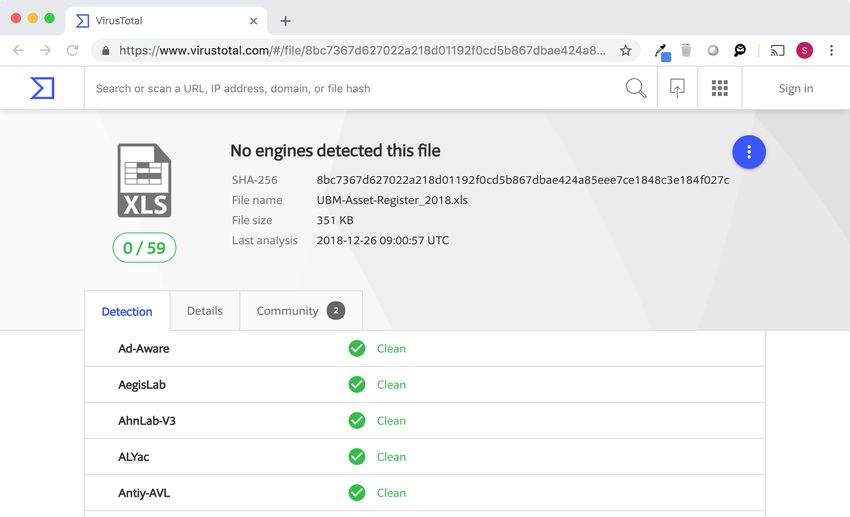Click the Ad-Aware engine name

pyautogui.click(x=144, y=348)
